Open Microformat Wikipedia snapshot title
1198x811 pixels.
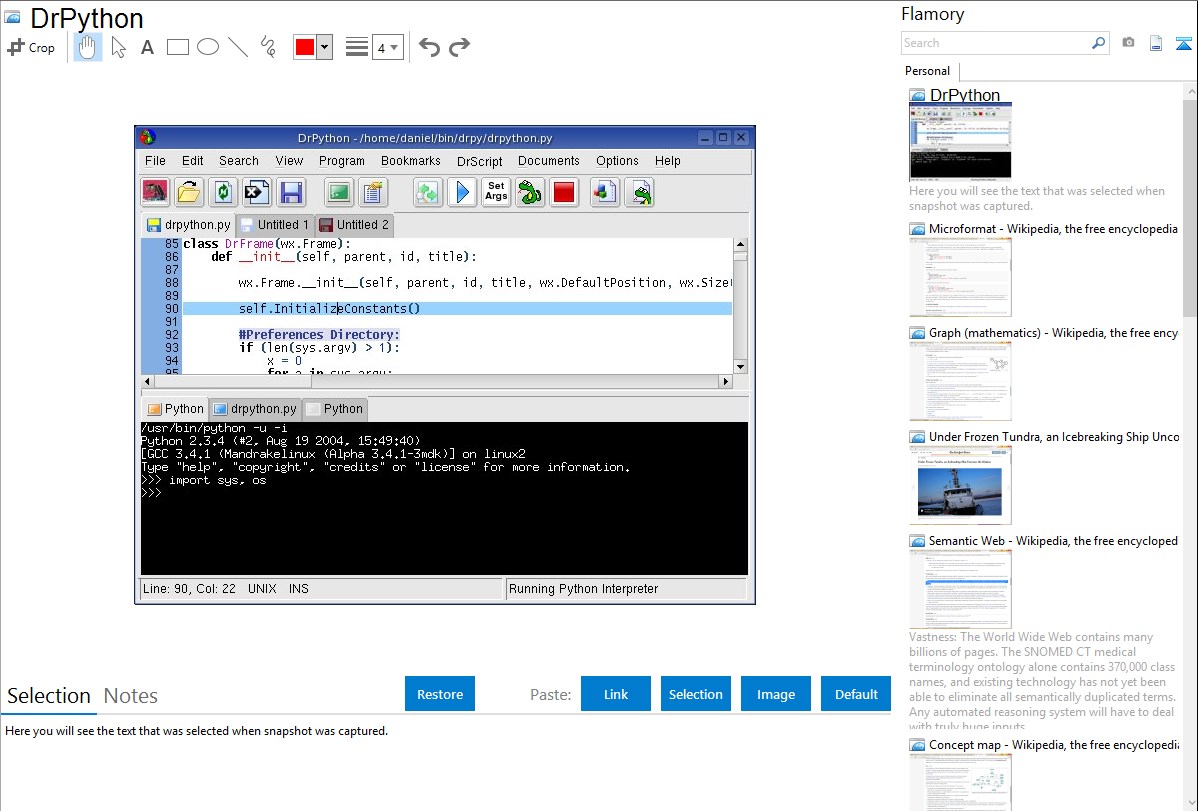tap(1053, 229)
